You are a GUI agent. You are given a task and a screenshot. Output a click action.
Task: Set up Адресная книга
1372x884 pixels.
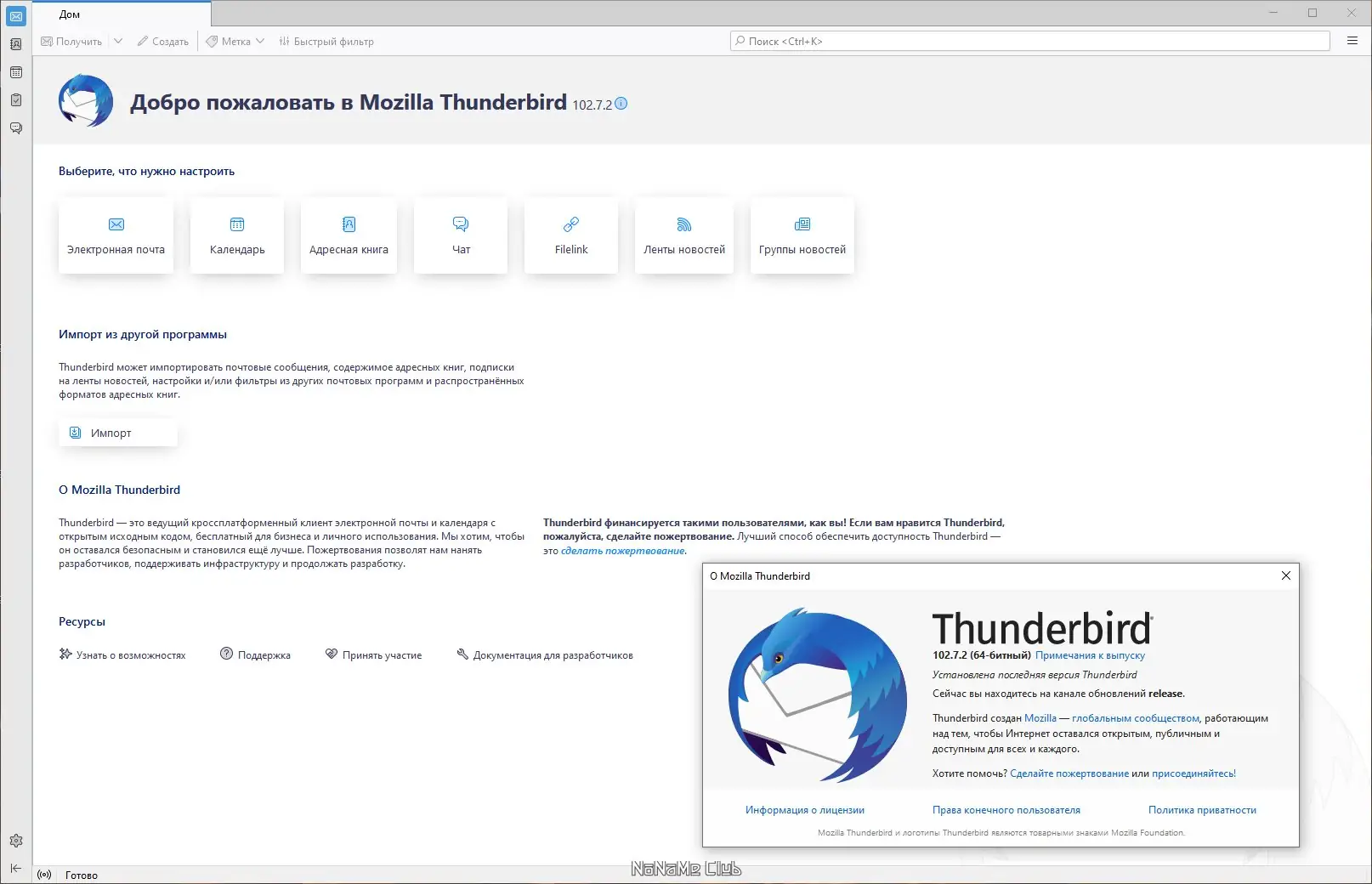tap(349, 235)
